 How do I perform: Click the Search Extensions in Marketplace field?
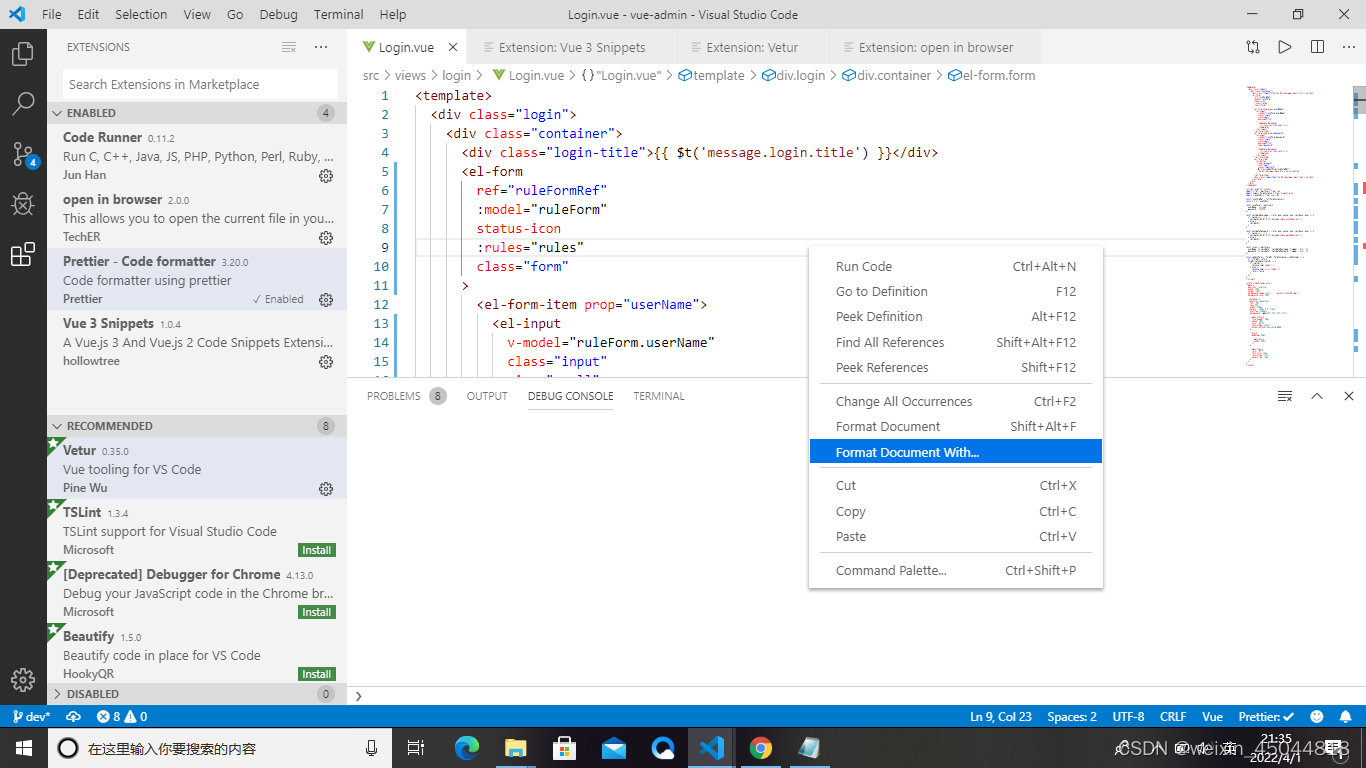(199, 84)
